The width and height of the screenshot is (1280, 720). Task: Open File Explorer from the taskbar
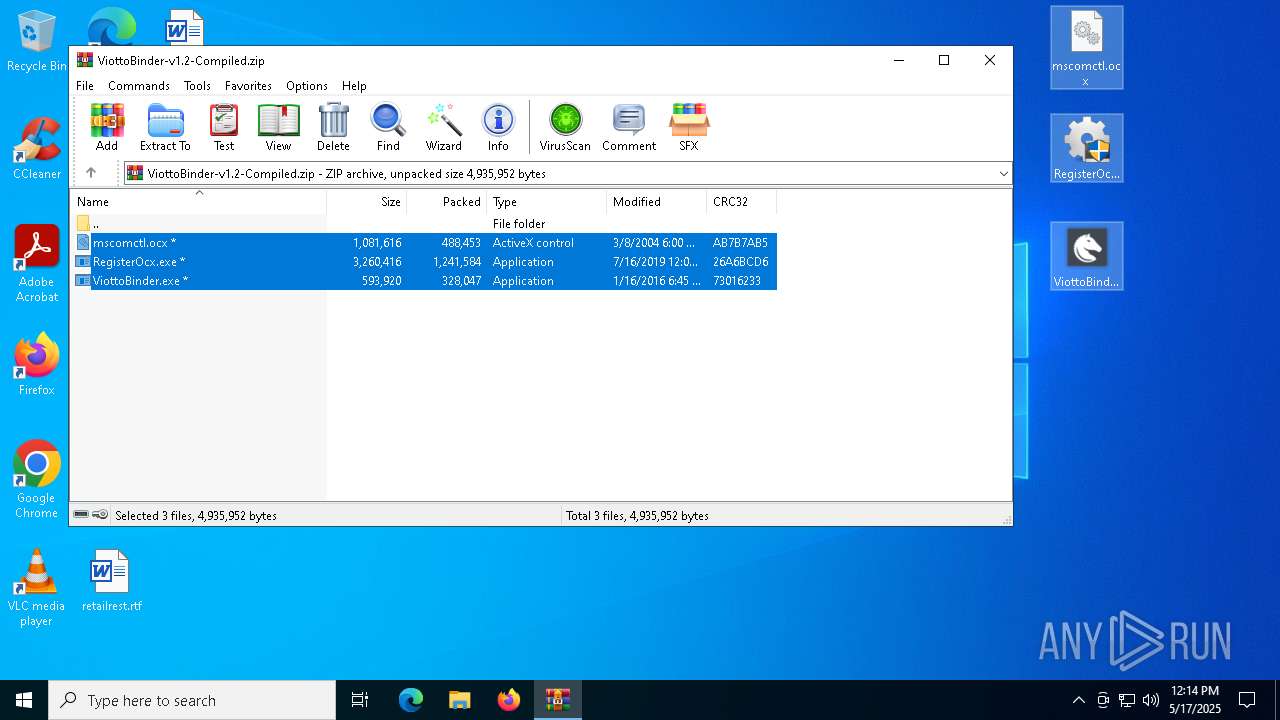pos(459,700)
